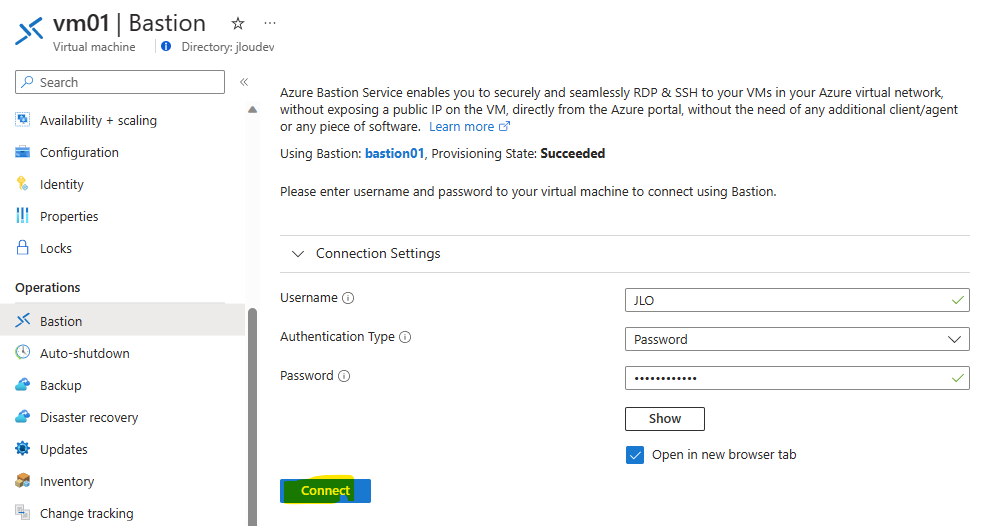The height and width of the screenshot is (526, 983).
Task: Click the Auto-shutdown clock icon
Action: click(x=23, y=352)
